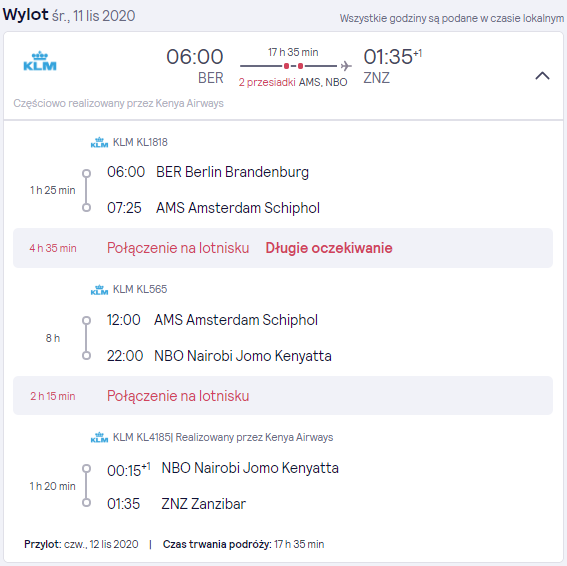Viewport: 567px width, 566px height.
Task: Click KLM logo beside flight KL4185
Action: pos(99,438)
